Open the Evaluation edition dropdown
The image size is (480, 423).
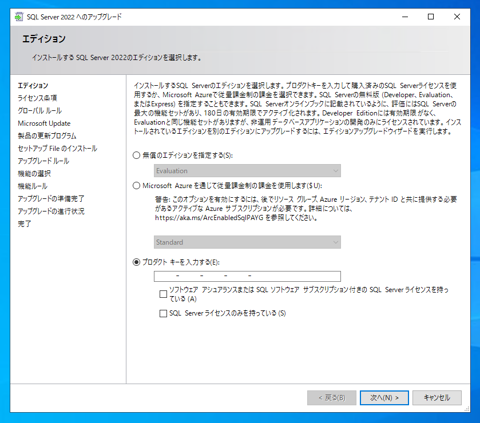pos(247,171)
